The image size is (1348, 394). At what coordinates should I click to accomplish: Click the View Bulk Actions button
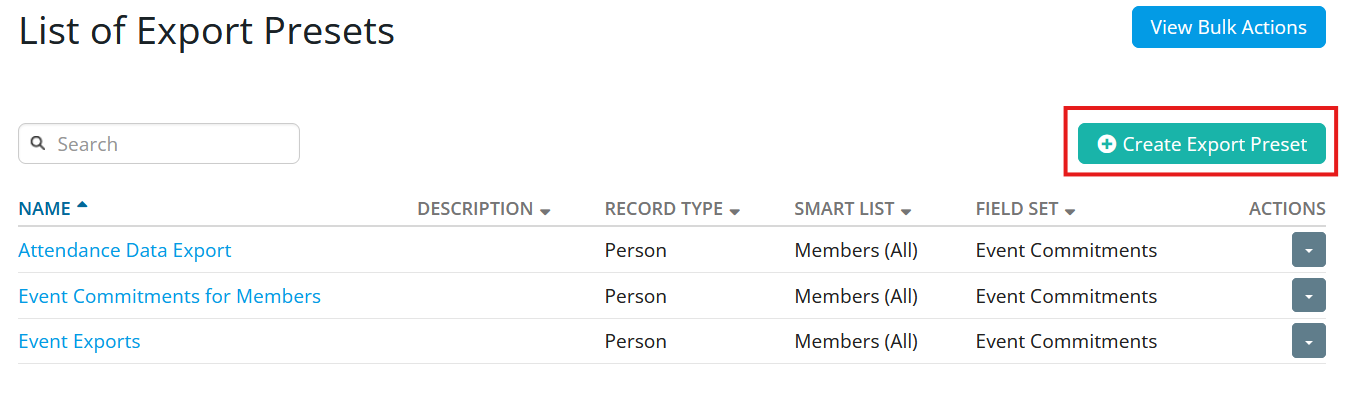tap(1228, 27)
